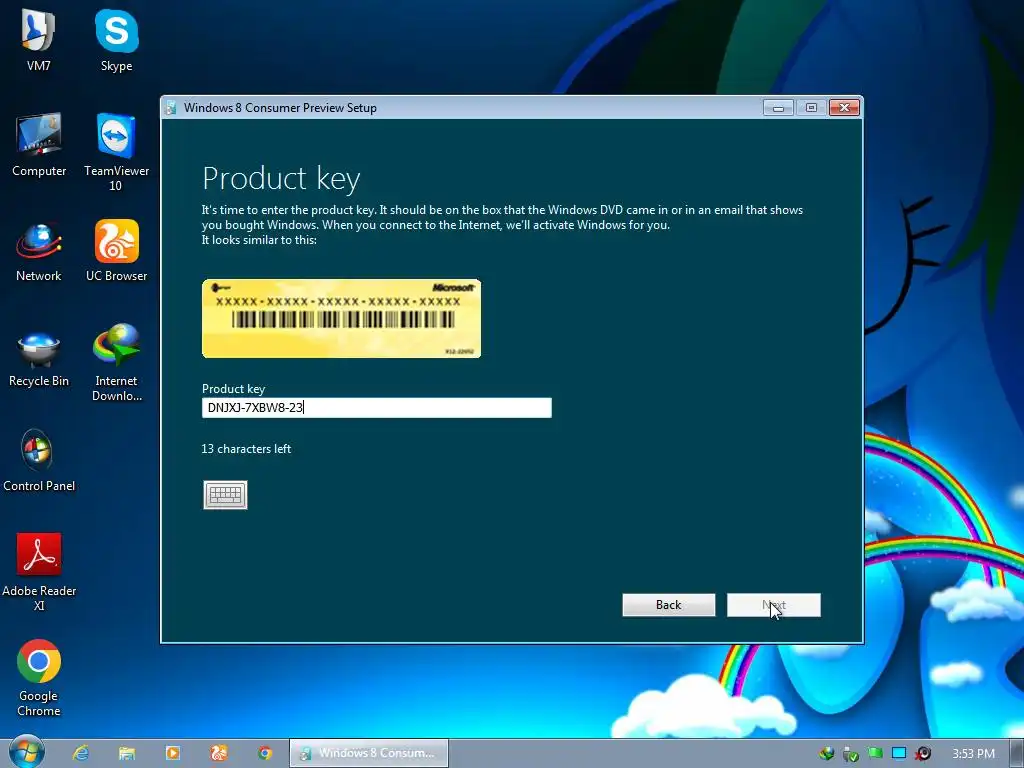
Task: Open the Recycle Bin
Action: click(39, 359)
